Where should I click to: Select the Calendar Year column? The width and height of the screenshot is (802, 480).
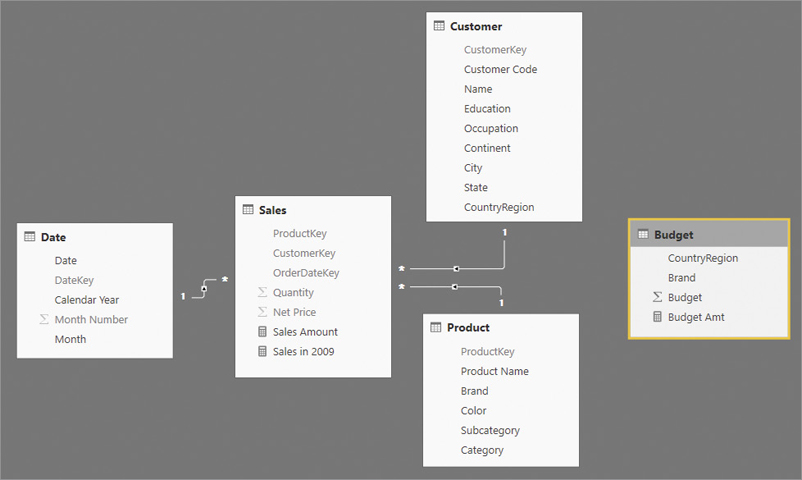[x=86, y=300]
